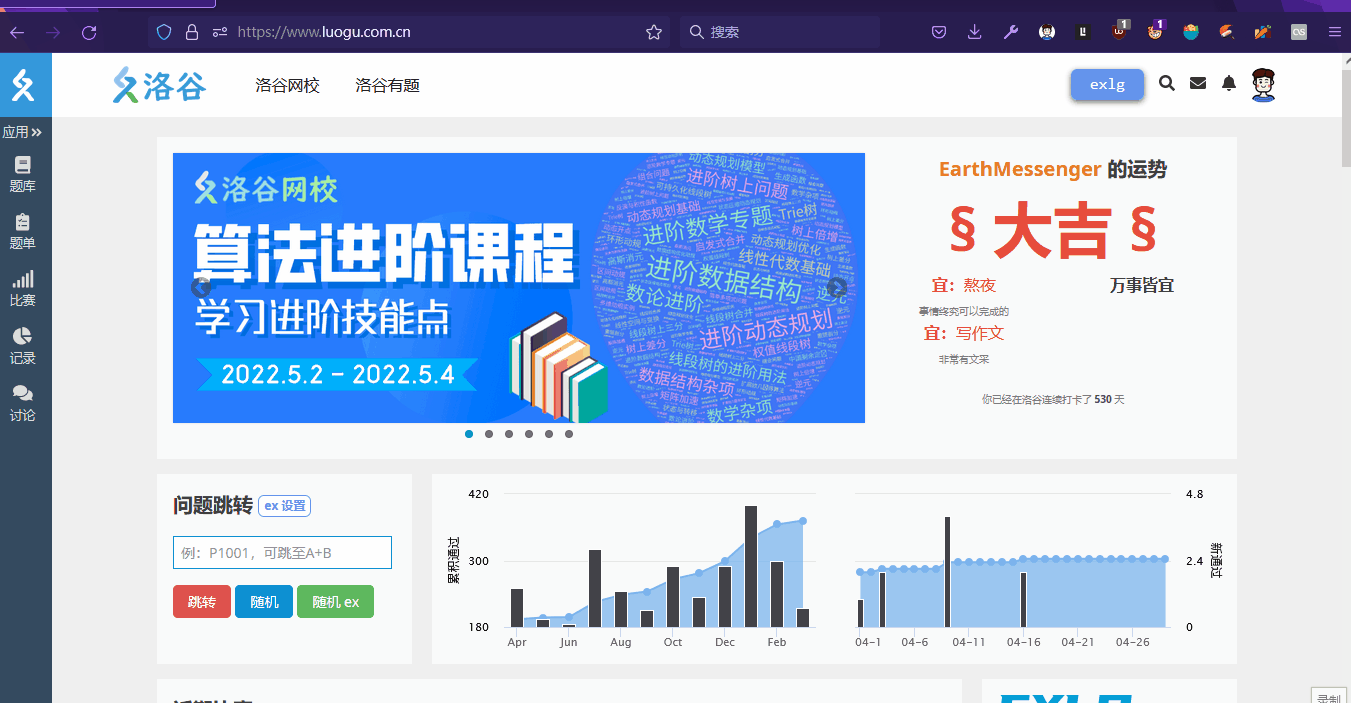This screenshot has width=1351, height=703.
Task: Select 洛谷网校 in the navigation bar
Action: coord(287,85)
